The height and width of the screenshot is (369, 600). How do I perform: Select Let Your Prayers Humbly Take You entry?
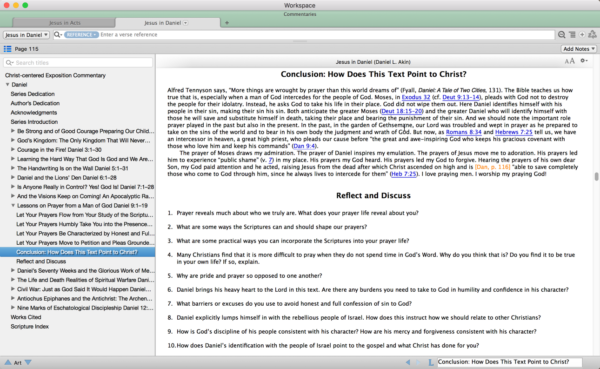[84, 224]
